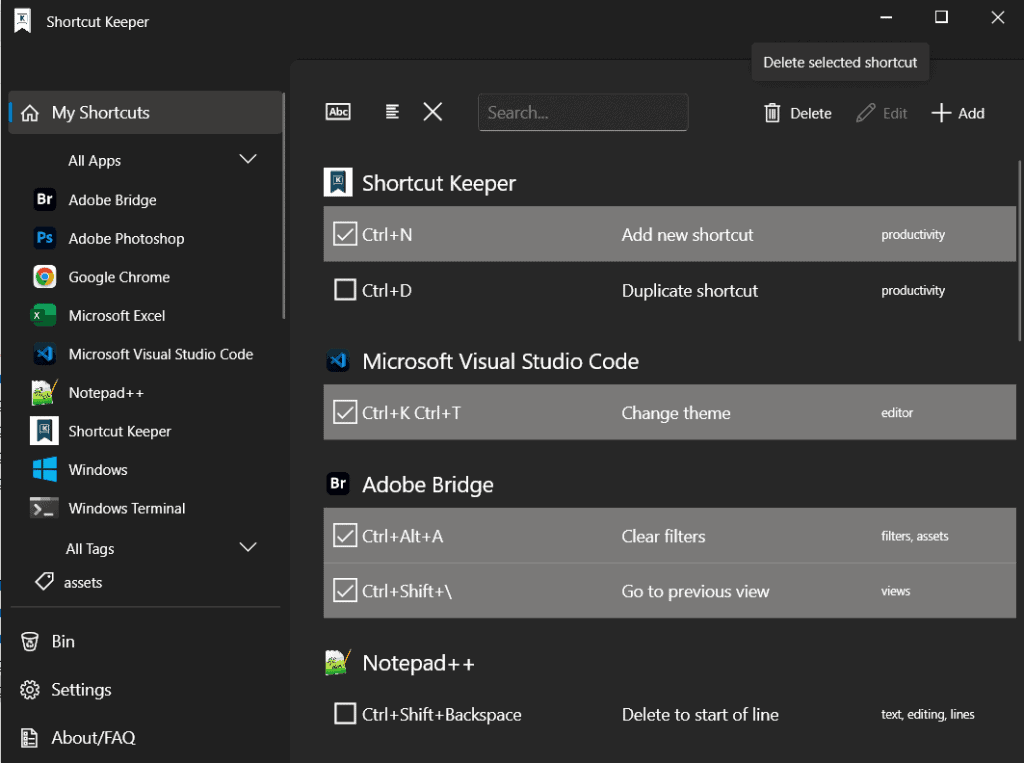Click the 'editor' tag text

(x=897, y=412)
